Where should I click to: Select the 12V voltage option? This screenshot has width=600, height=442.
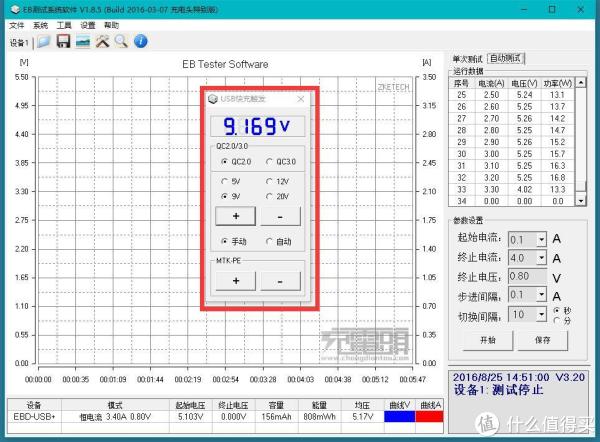(269, 181)
